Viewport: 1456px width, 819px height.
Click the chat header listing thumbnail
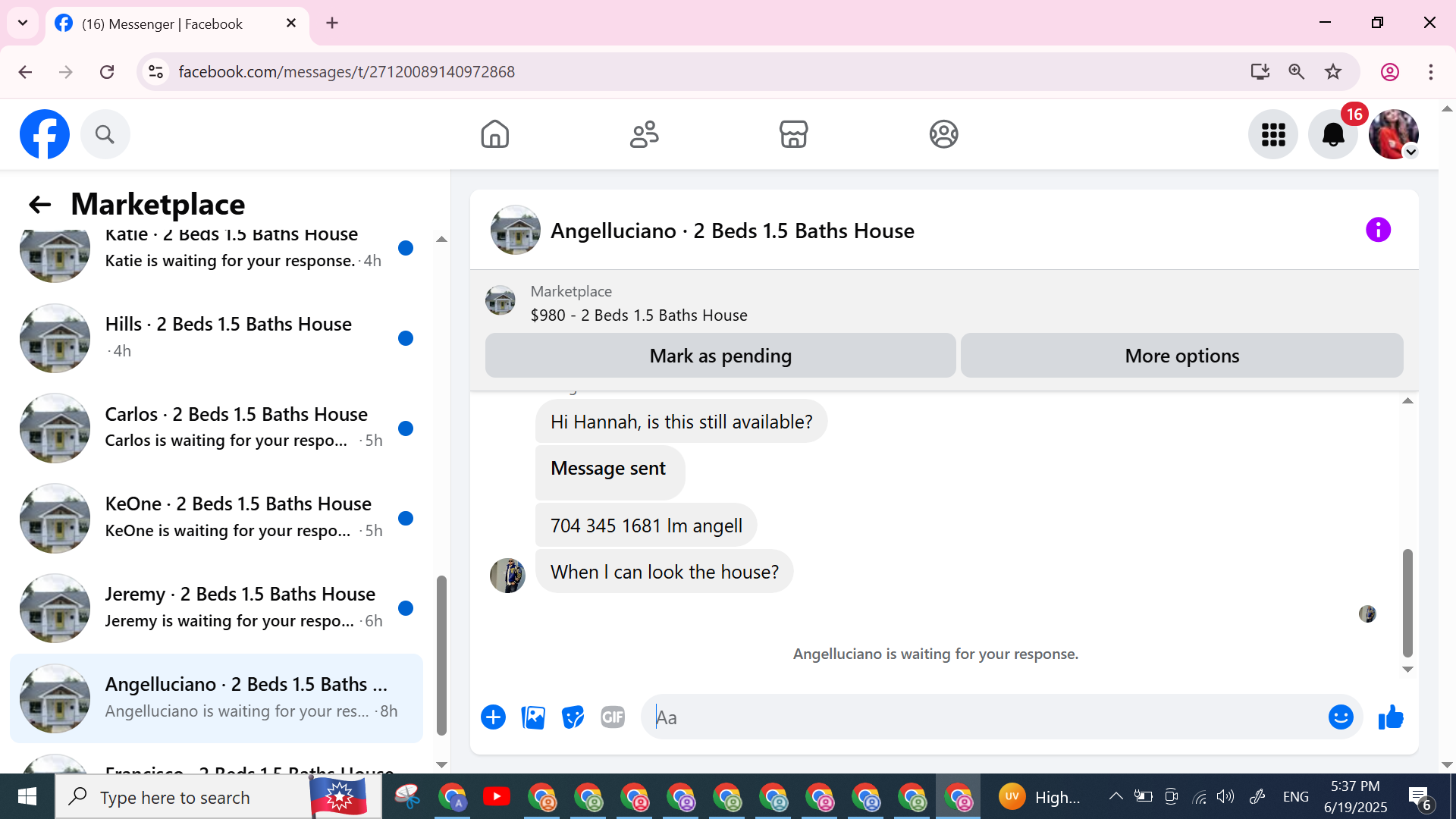point(516,230)
